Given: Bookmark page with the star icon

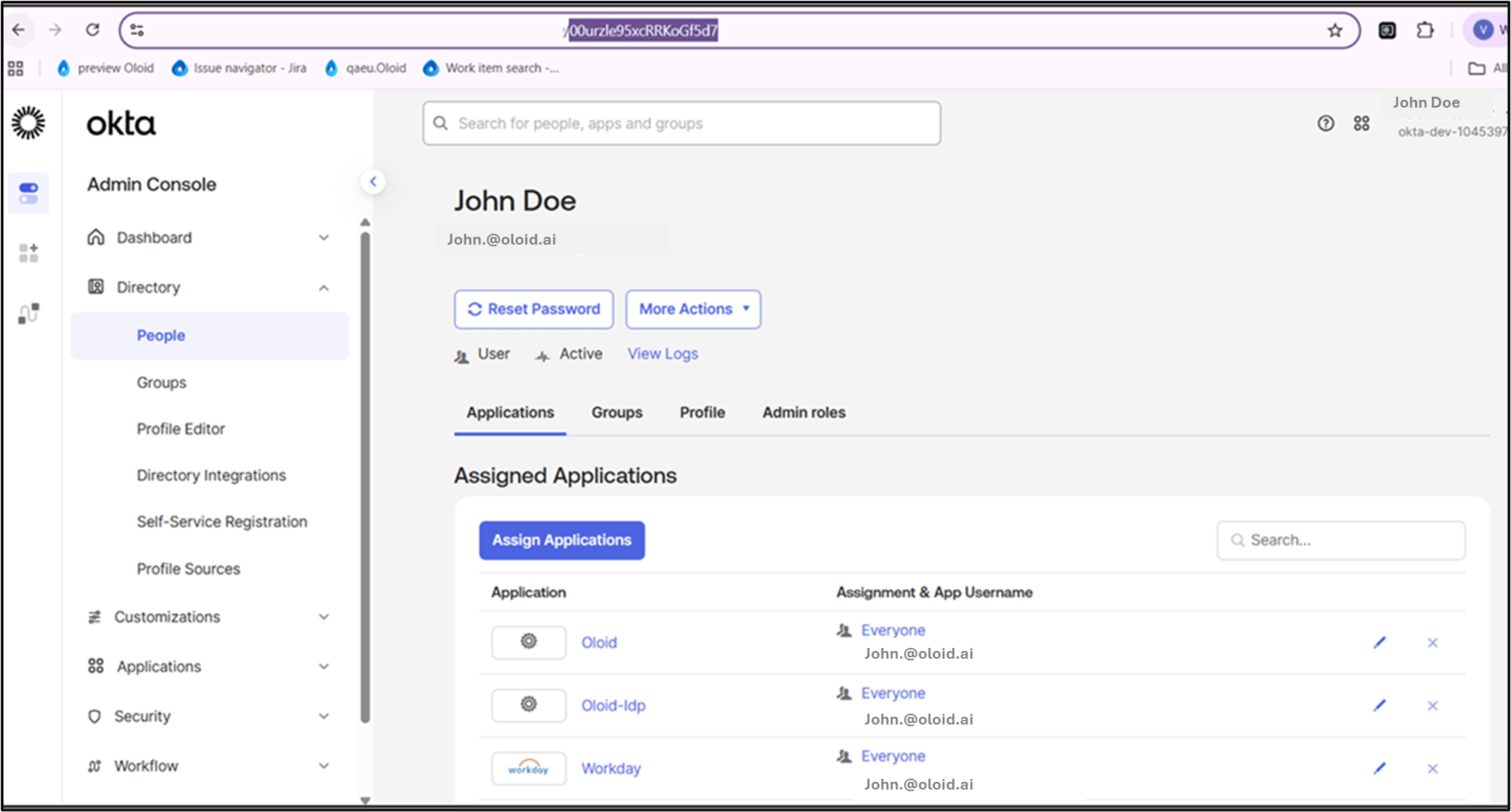Looking at the screenshot, I should [1335, 30].
